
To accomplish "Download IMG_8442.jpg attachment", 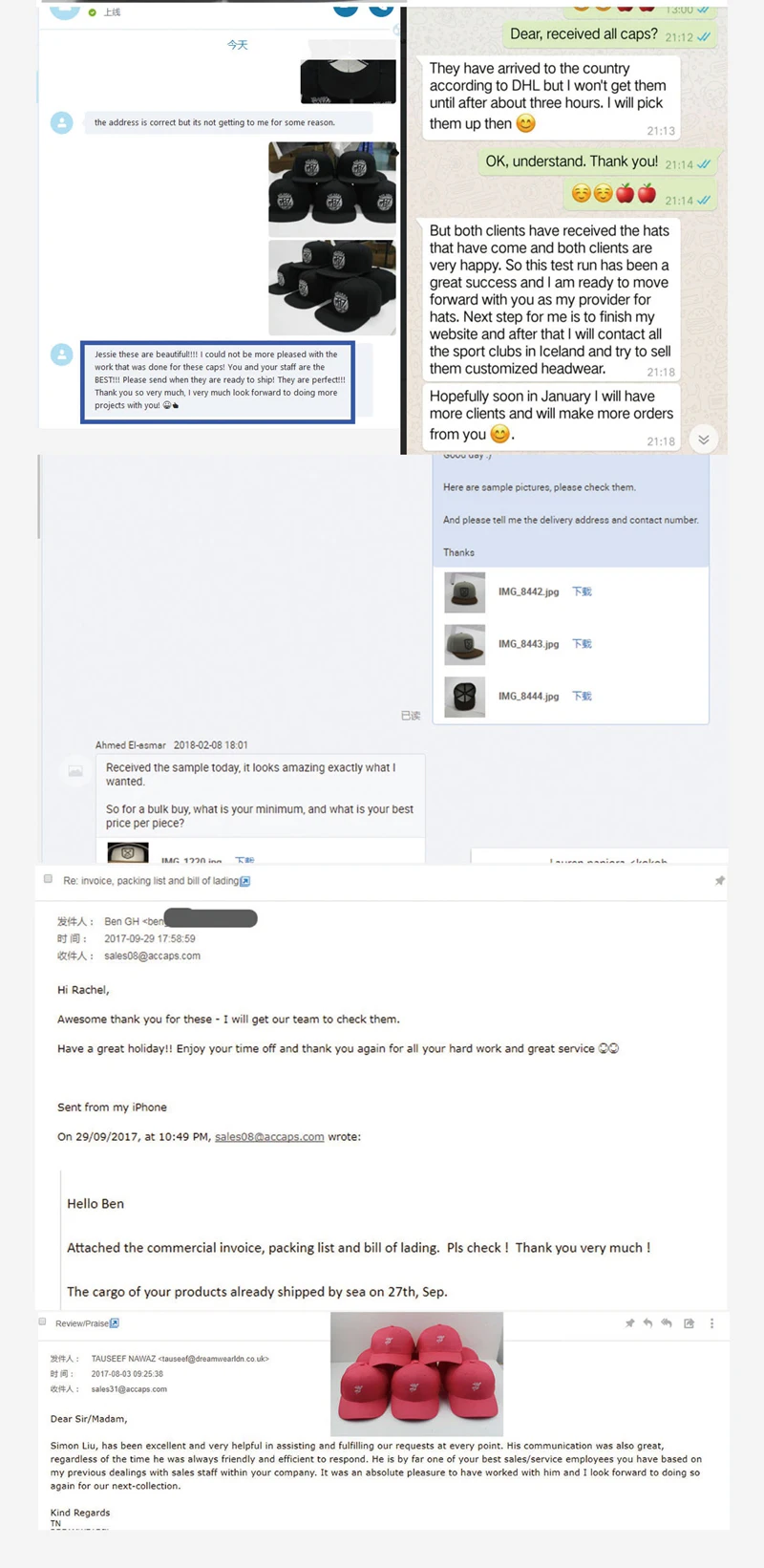I will [582, 591].
